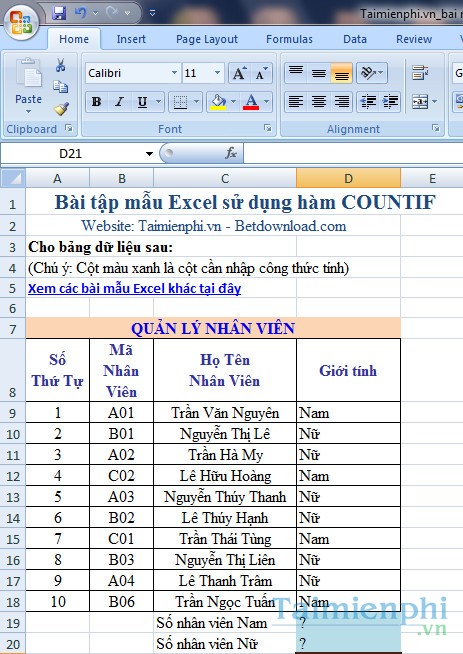Set Top Align for cell content

click(296, 73)
